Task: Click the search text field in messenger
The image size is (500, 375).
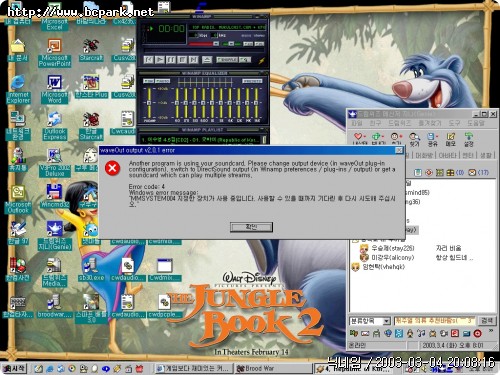Action: [434, 321]
